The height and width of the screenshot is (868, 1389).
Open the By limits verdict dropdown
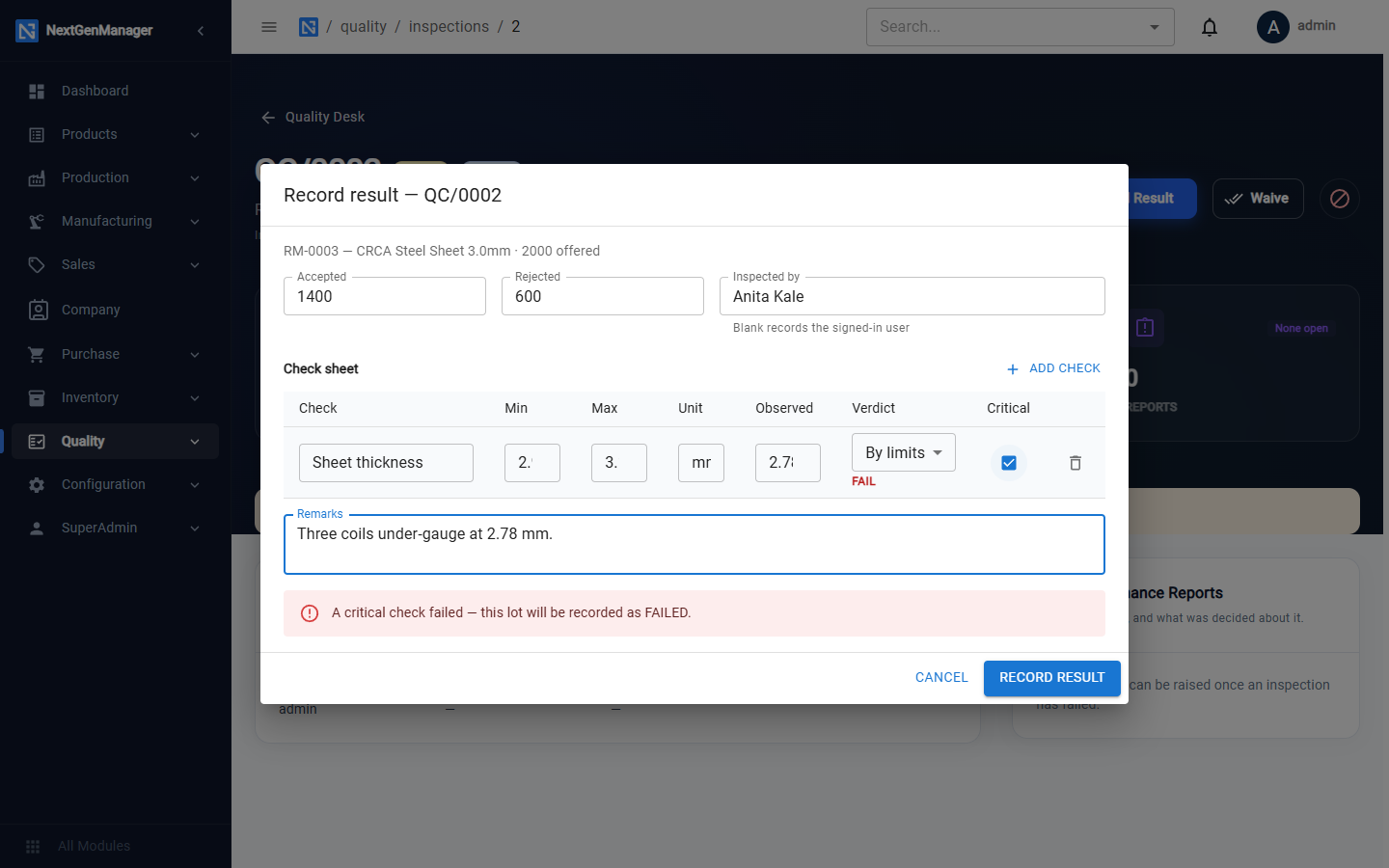coord(904,452)
